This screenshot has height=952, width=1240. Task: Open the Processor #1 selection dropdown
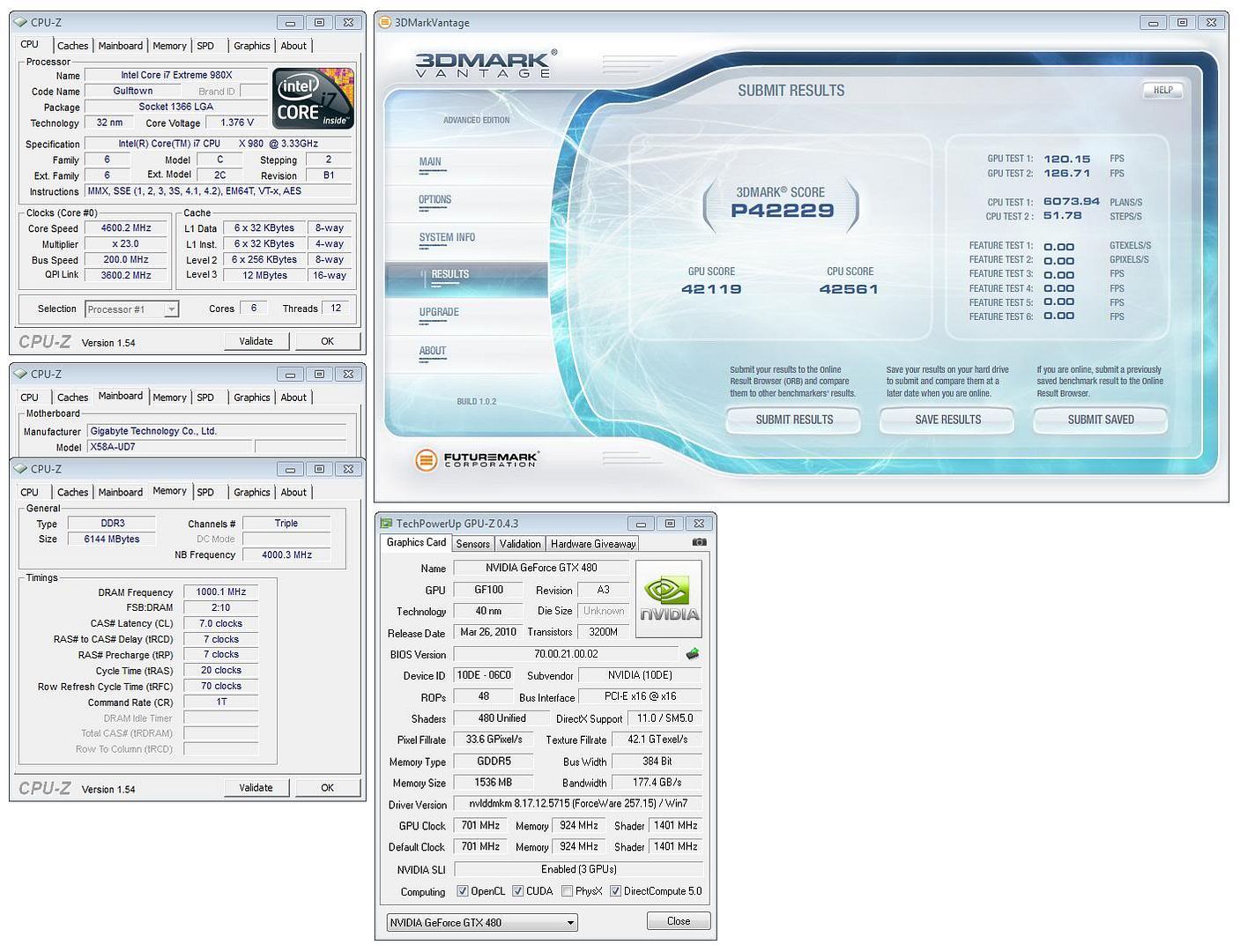click(x=132, y=309)
